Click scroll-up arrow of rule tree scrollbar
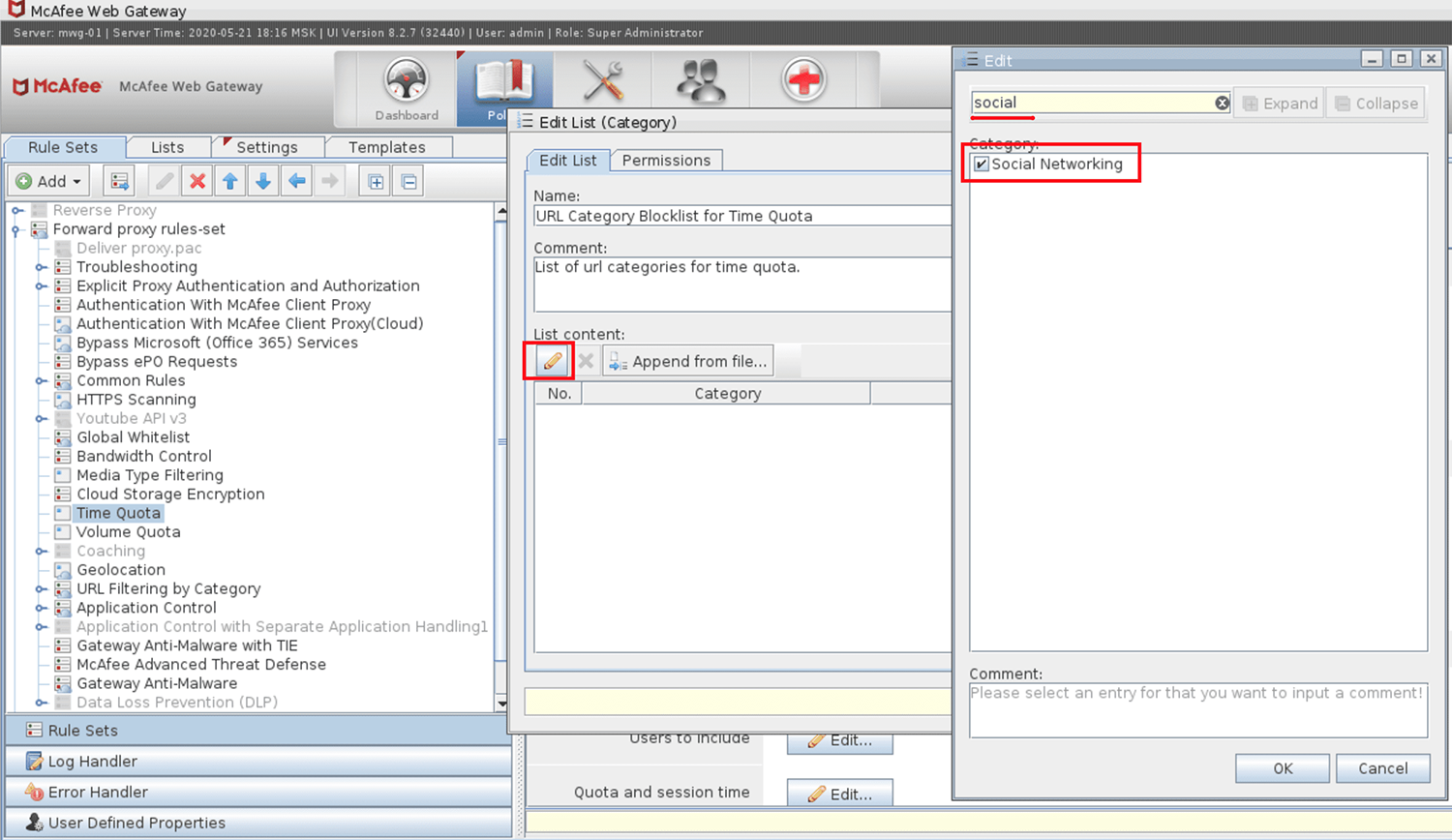The width and height of the screenshot is (1452, 840). pyautogui.click(x=501, y=211)
